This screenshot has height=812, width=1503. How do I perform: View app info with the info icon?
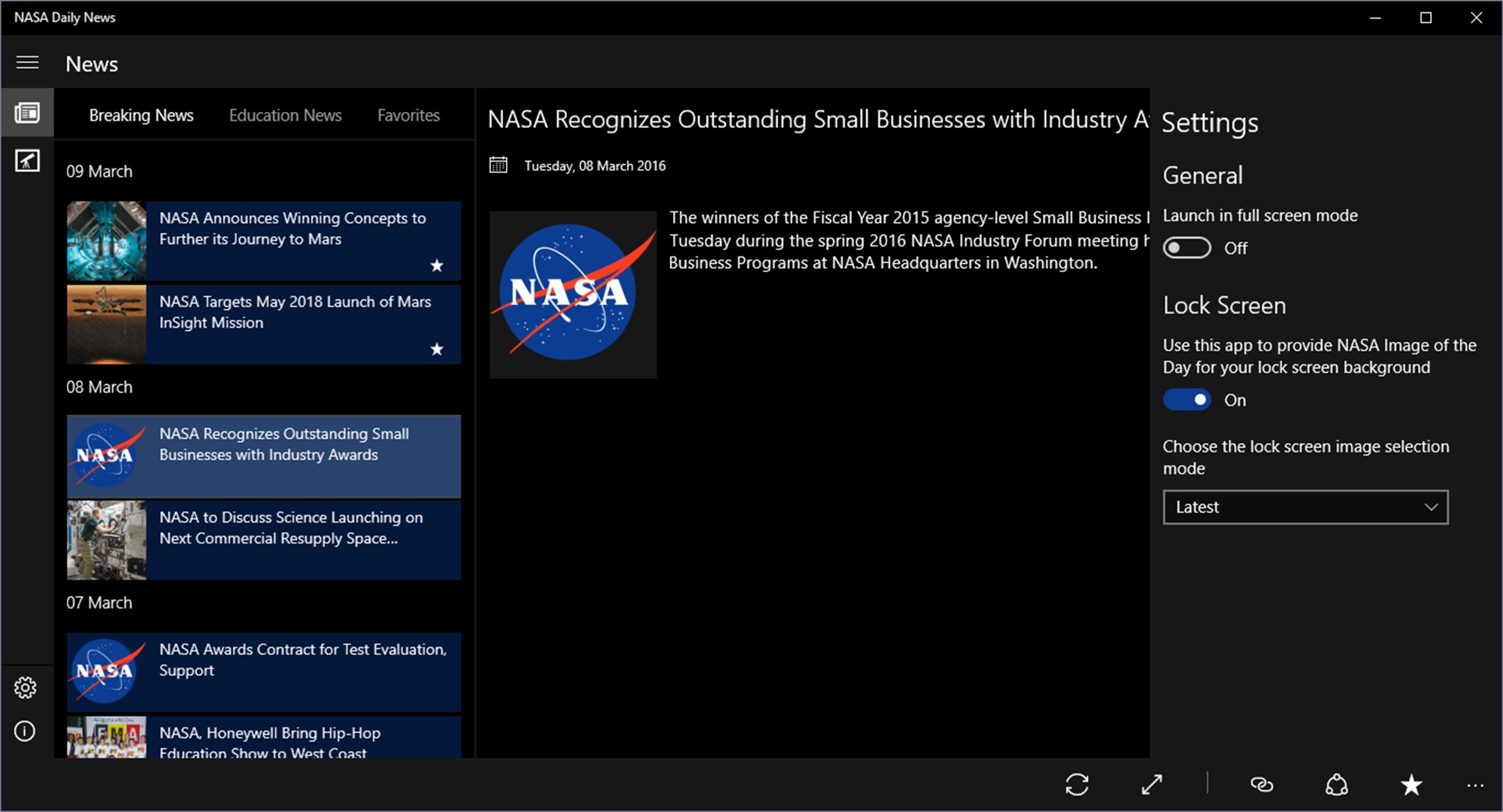click(25, 731)
